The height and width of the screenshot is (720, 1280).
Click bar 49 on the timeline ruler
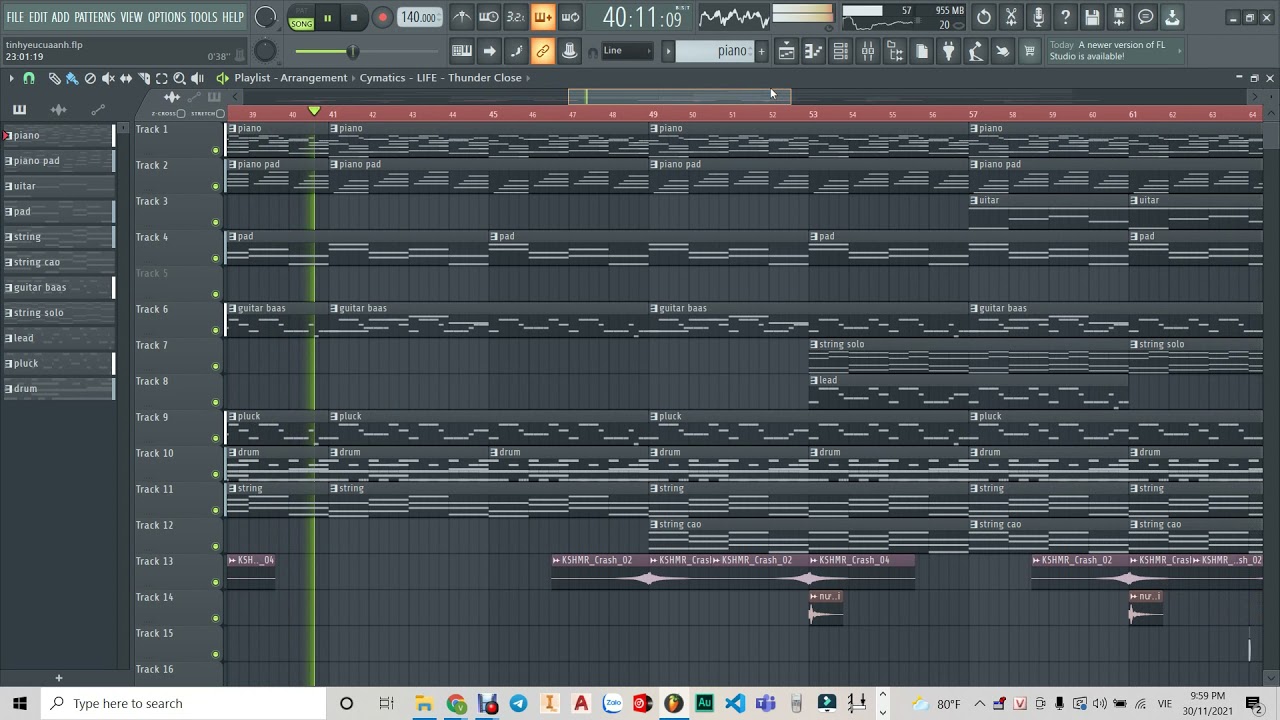coord(653,114)
